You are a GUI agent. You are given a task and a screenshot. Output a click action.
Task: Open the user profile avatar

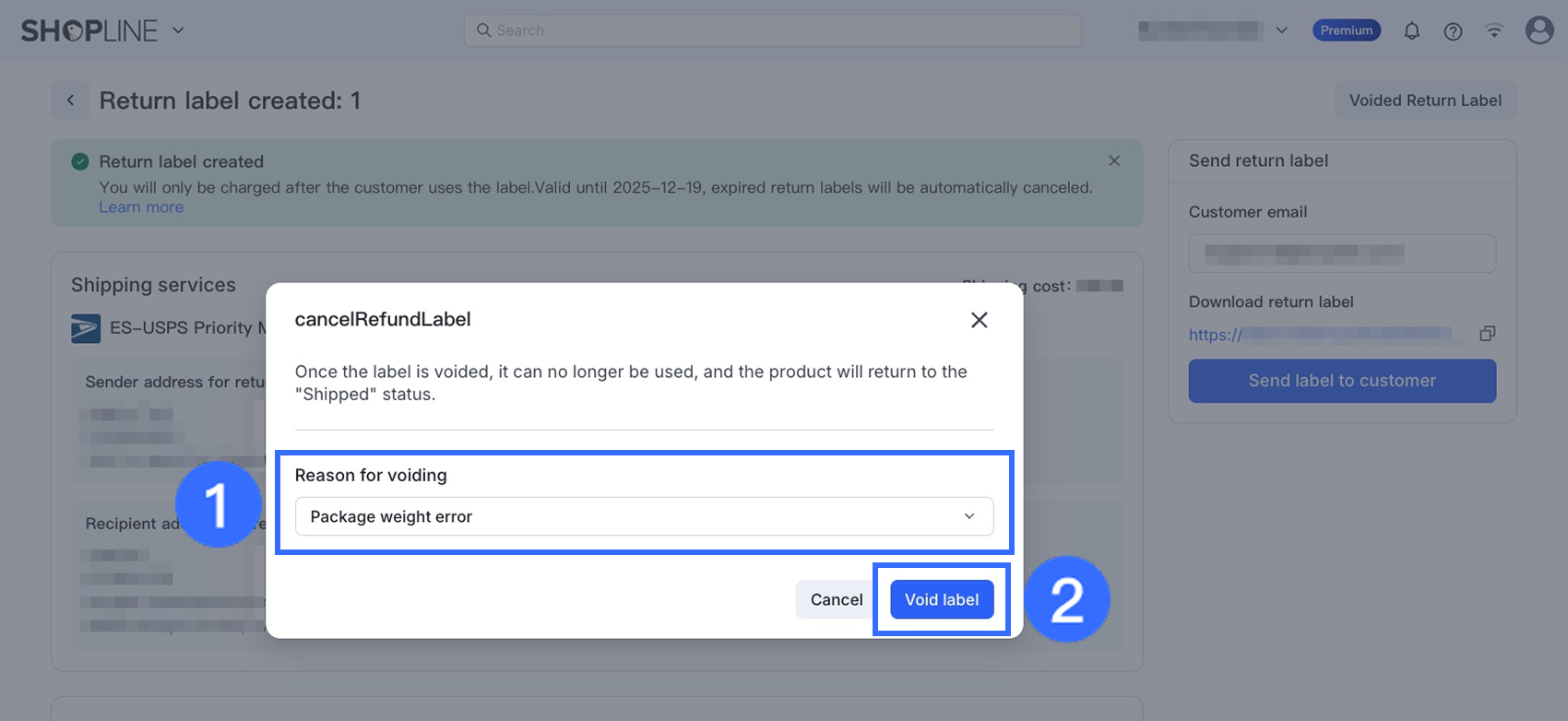coord(1538,30)
